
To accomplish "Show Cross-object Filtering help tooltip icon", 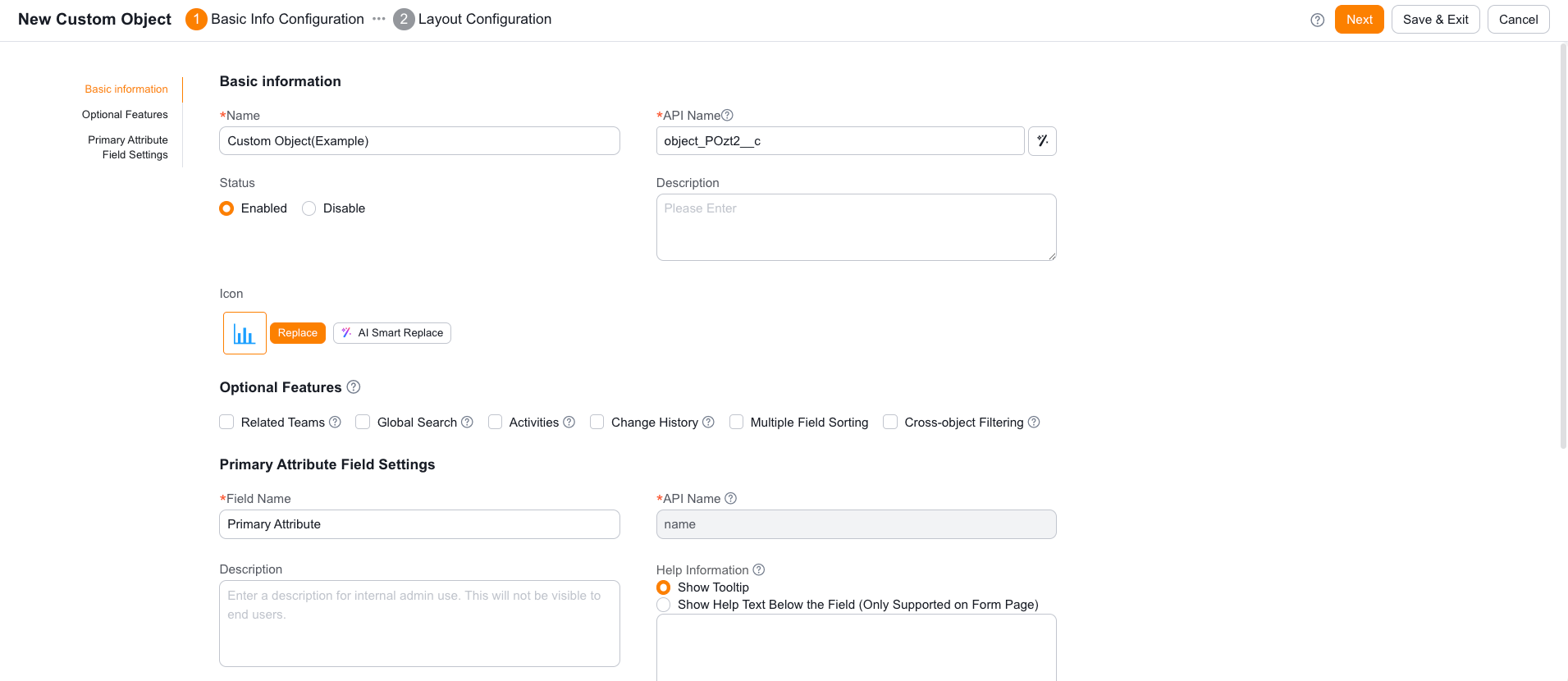I will pos(1034,423).
